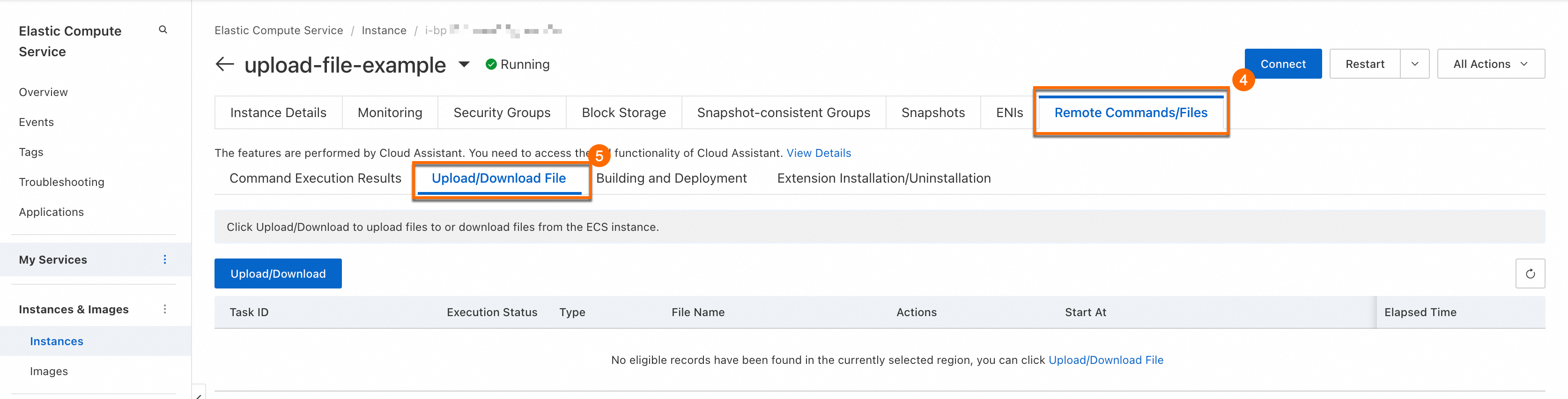Collapse the sidebar using bottom arrow handle
Image resolution: width=1568 pixels, height=399 pixels.
point(199,394)
